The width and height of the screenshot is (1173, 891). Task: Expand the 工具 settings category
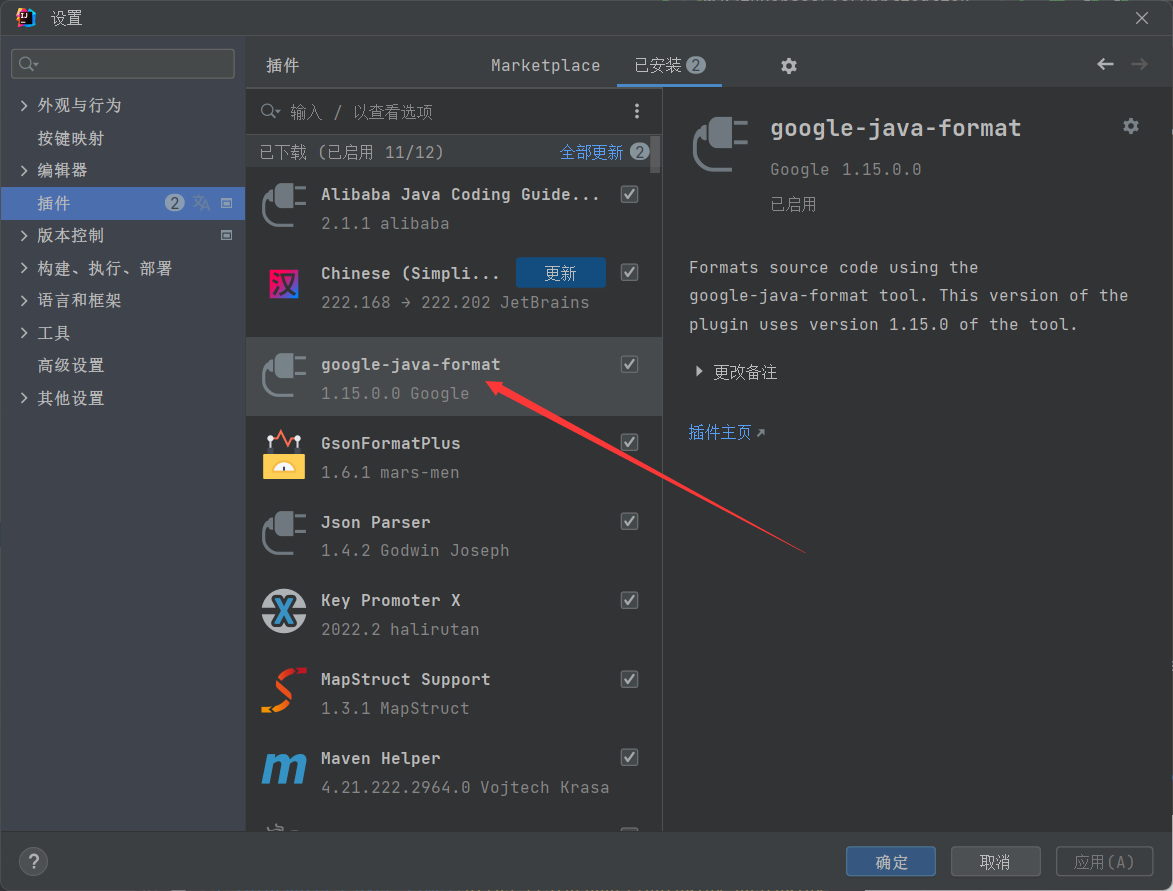tap(24, 333)
